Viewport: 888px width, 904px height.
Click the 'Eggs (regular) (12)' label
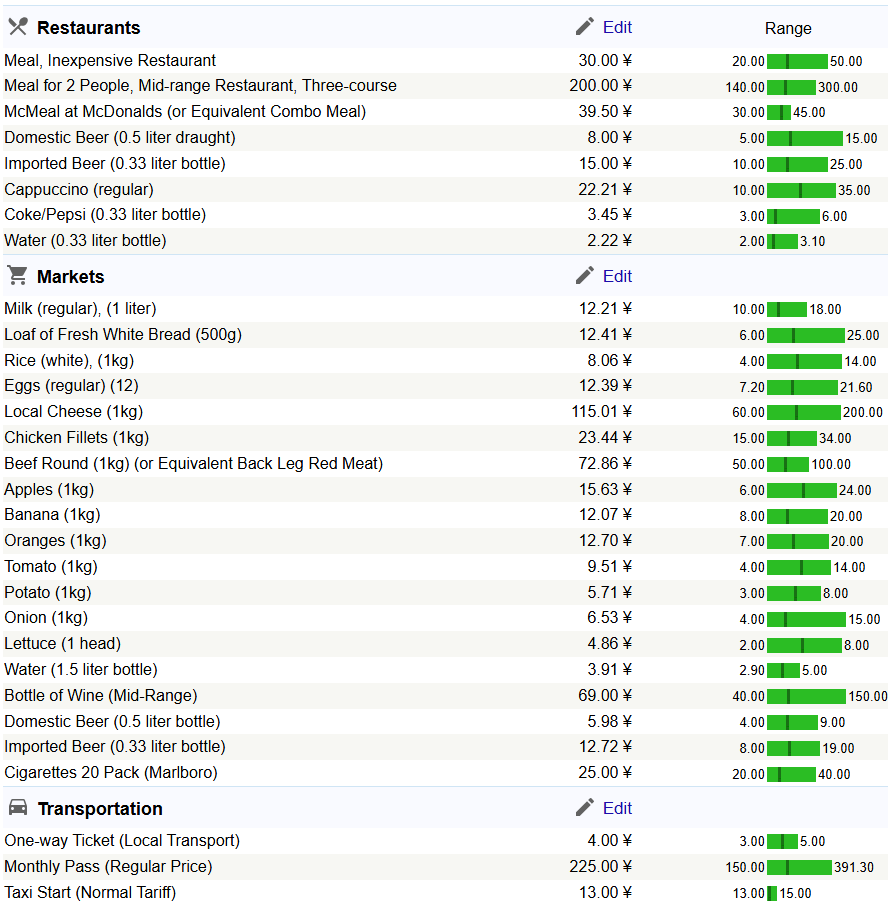pos(71,386)
